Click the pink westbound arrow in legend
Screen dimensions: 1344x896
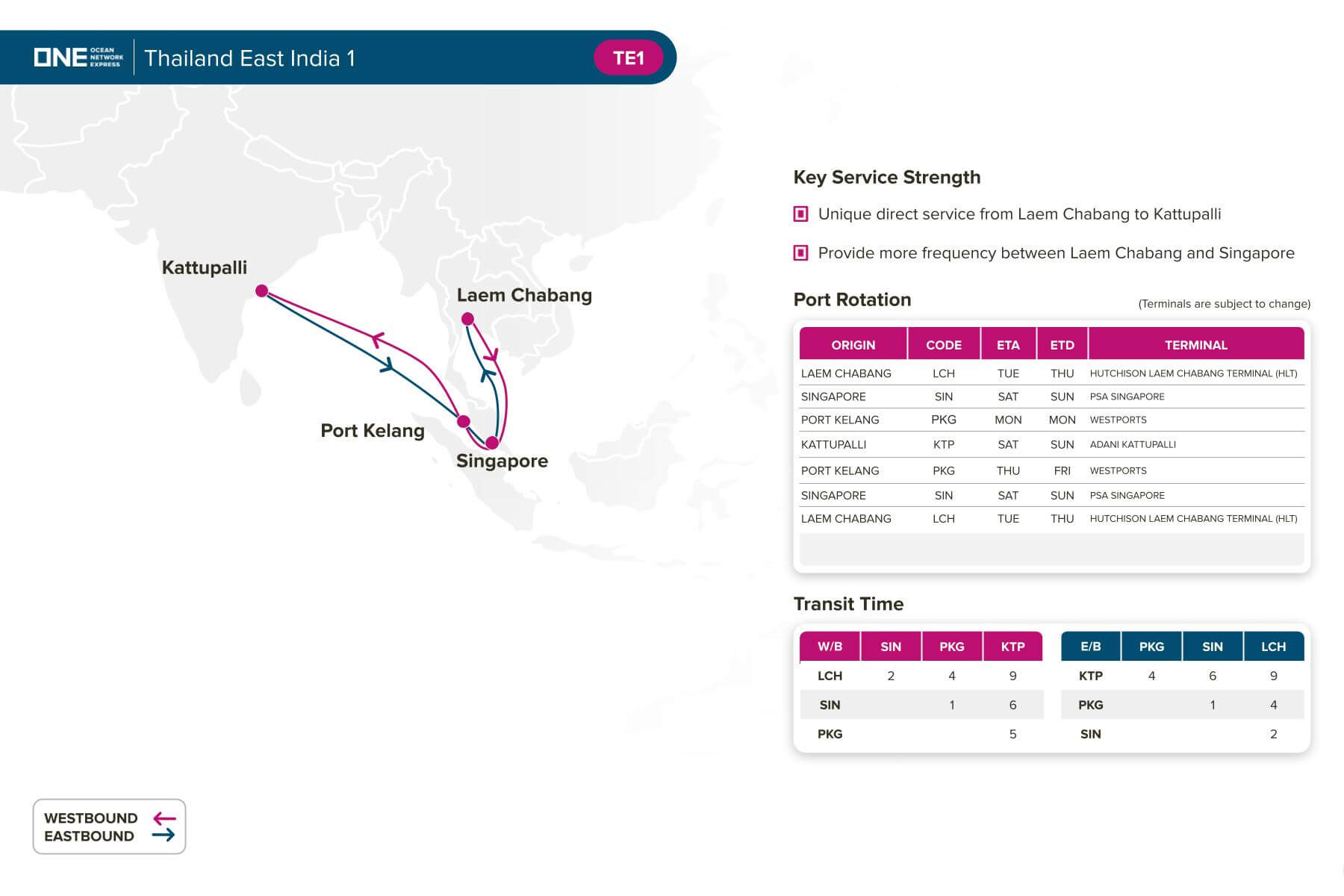164,818
